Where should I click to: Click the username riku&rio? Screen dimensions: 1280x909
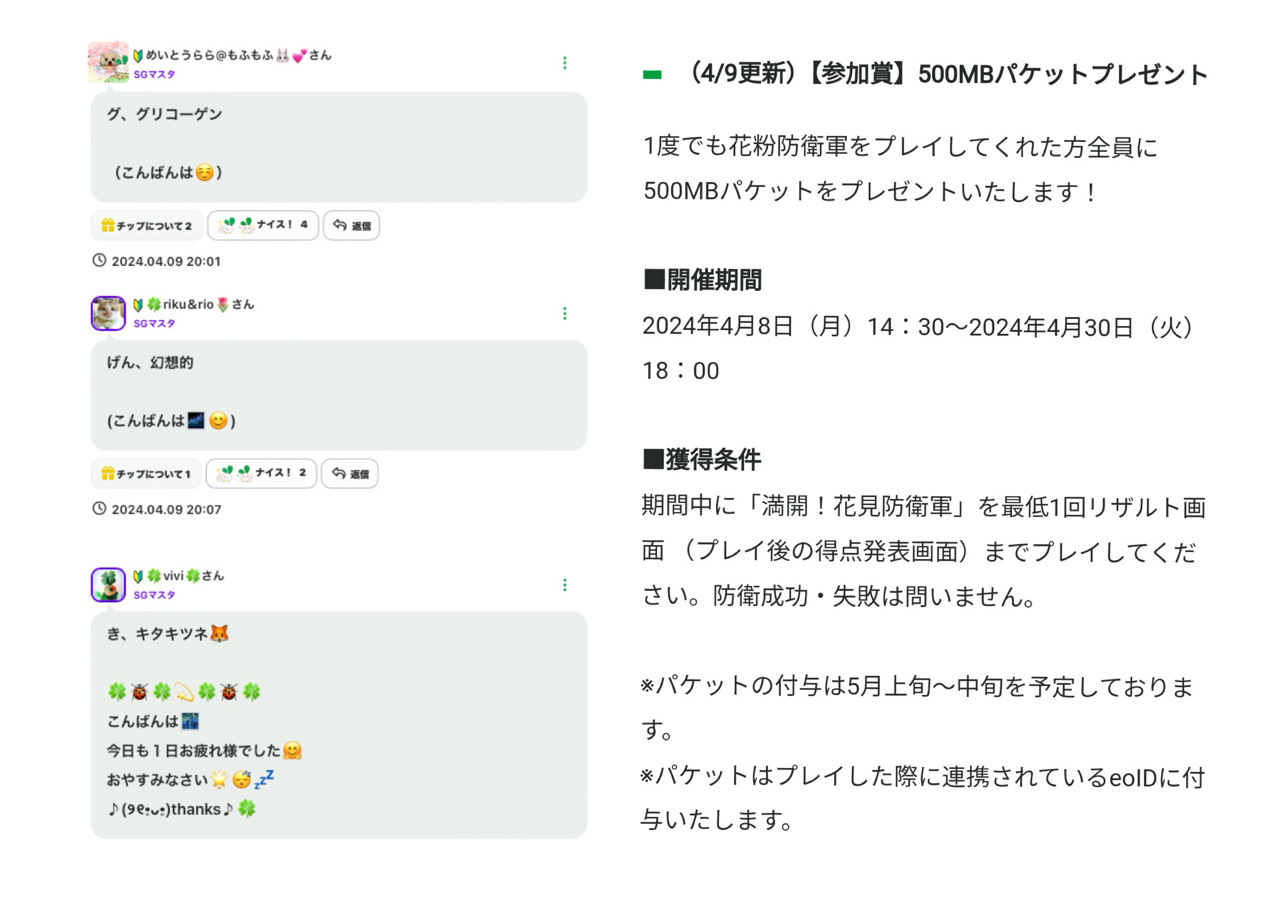coord(188,304)
